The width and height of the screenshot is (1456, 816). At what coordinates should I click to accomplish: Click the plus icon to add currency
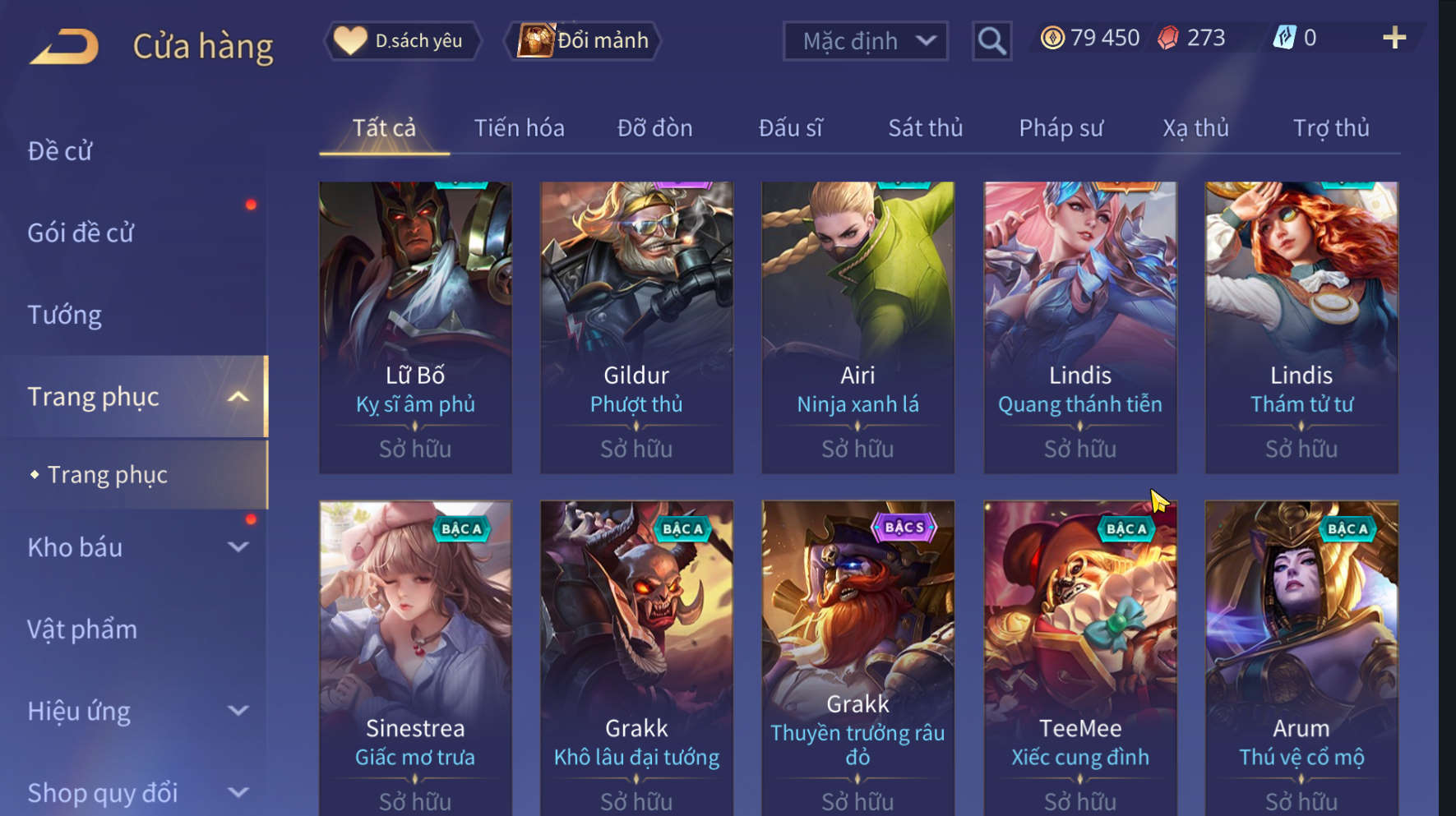1394,38
